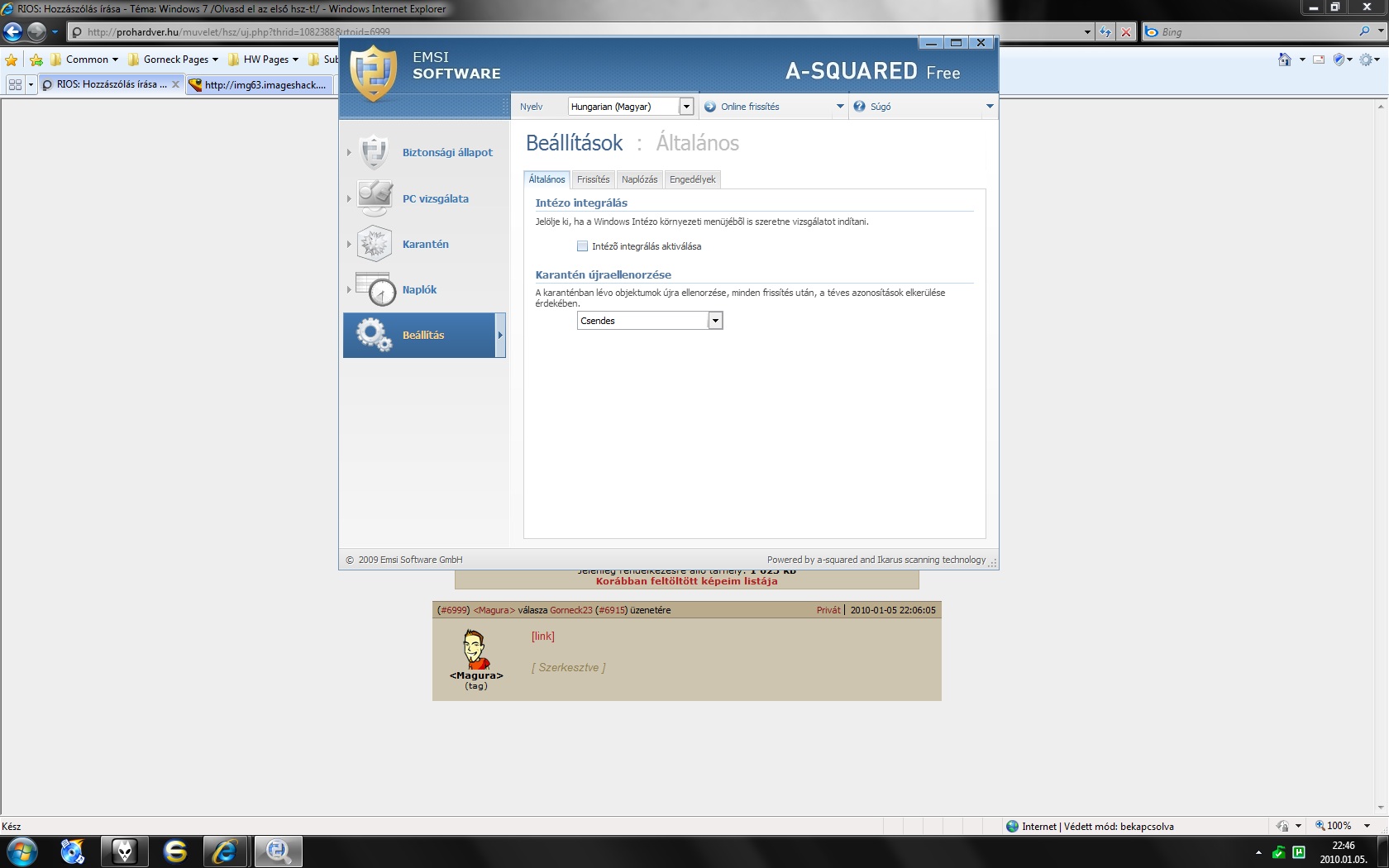The width and height of the screenshot is (1389, 868).
Task: Click the foobar2000 alien taskbar icon
Action: tap(124, 851)
